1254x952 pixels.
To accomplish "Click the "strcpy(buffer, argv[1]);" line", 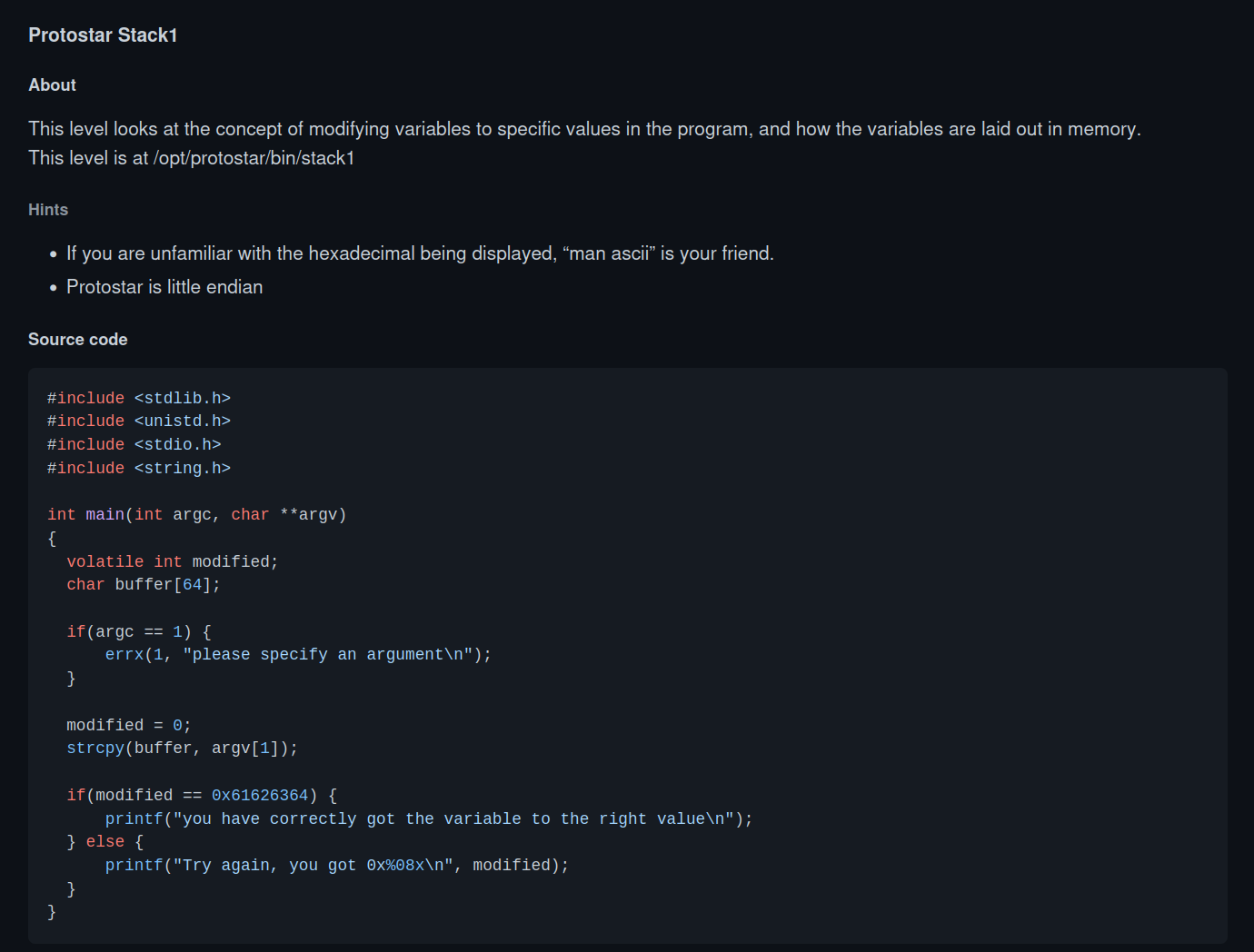I will (x=182, y=748).
